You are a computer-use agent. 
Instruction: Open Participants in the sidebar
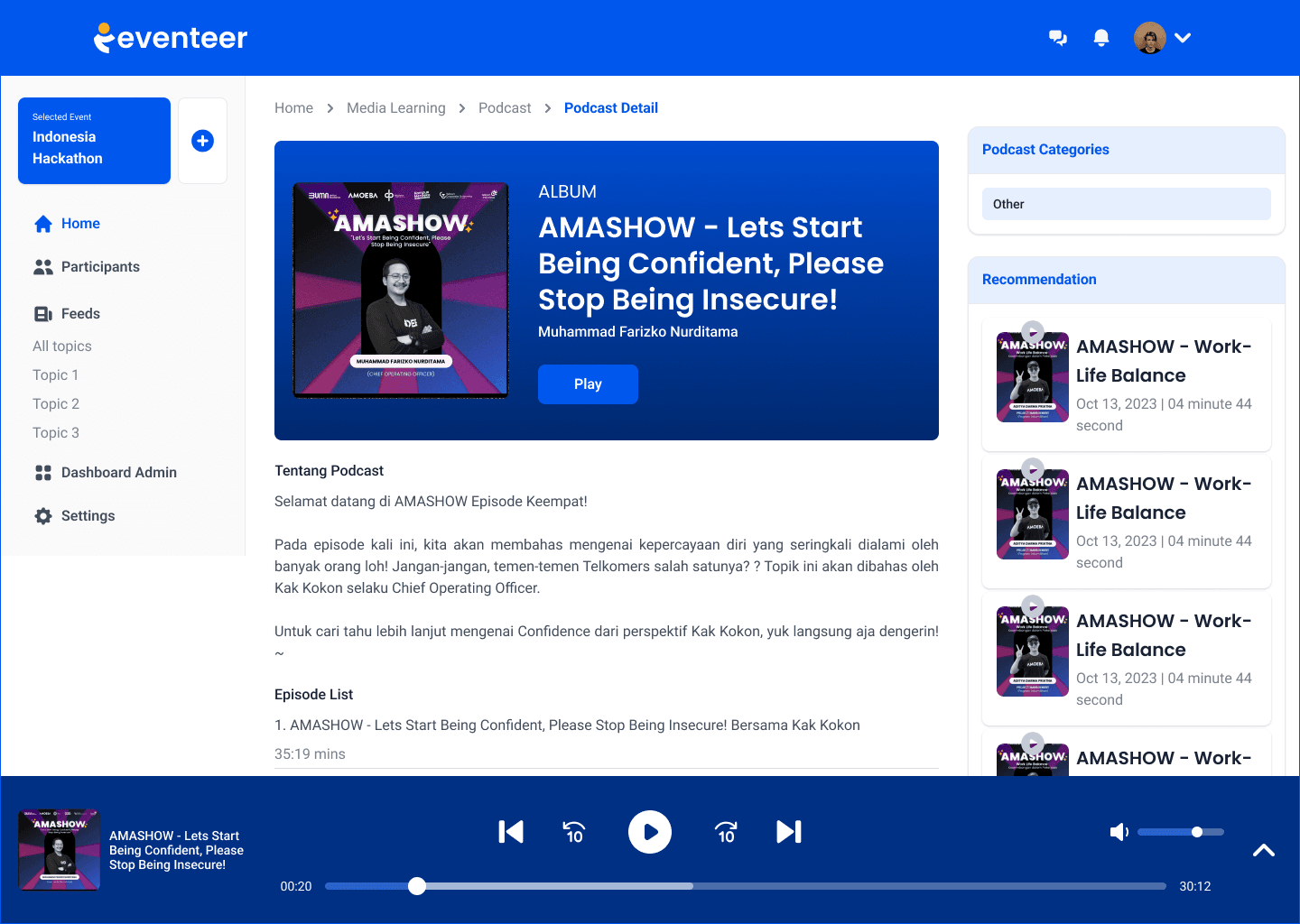tap(100, 267)
